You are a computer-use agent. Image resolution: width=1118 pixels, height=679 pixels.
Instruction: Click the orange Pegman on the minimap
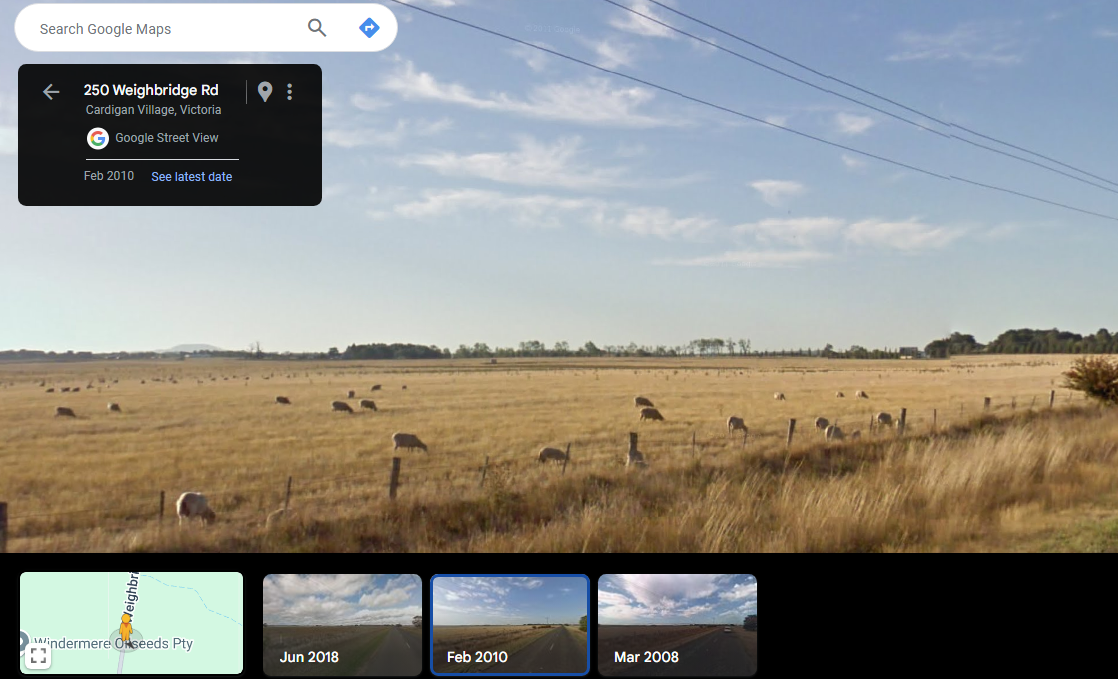coord(126,628)
